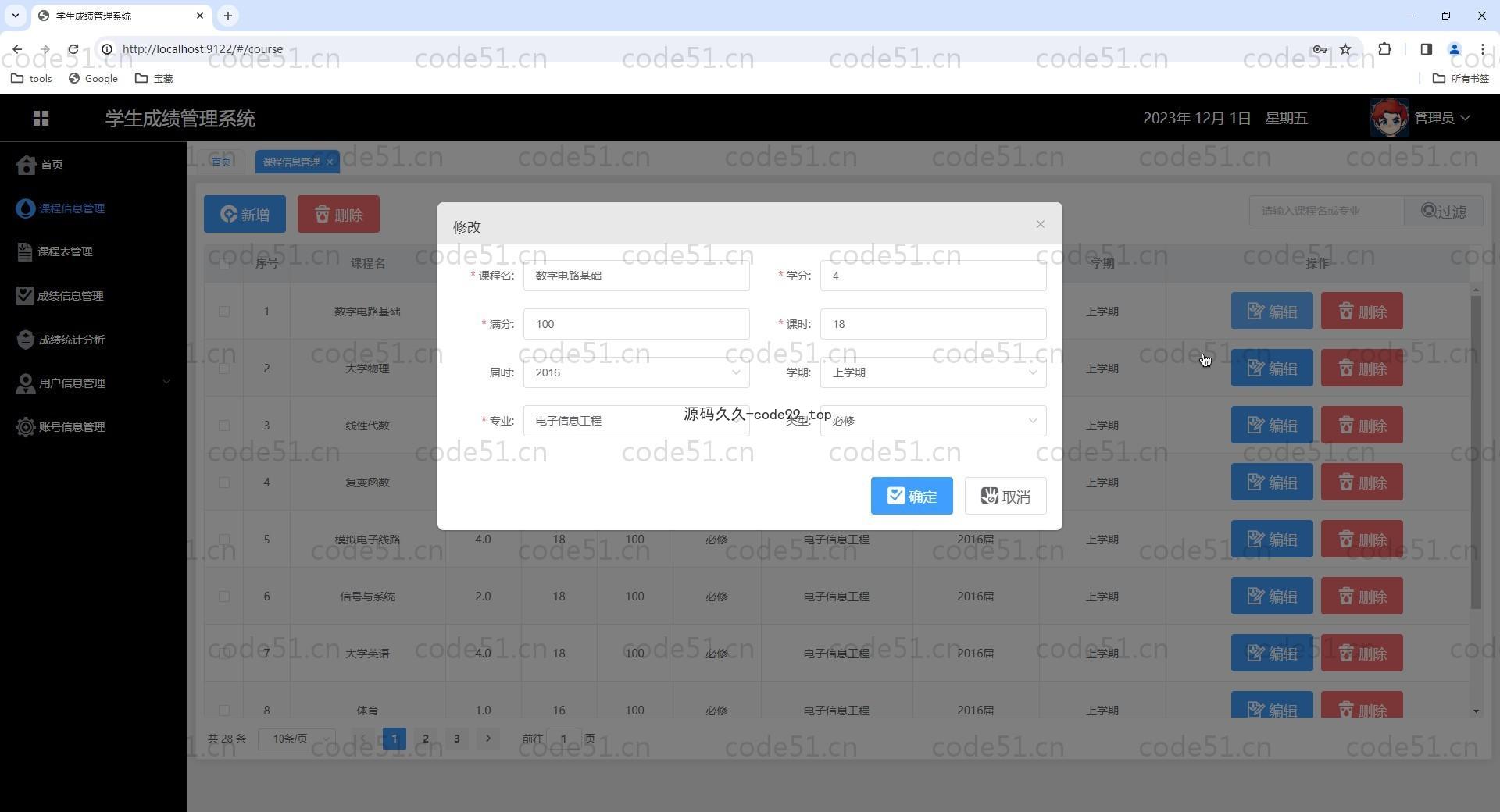Edit the 大学物理 row
The image size is (1500, 812).
[x=1272, y=369]
